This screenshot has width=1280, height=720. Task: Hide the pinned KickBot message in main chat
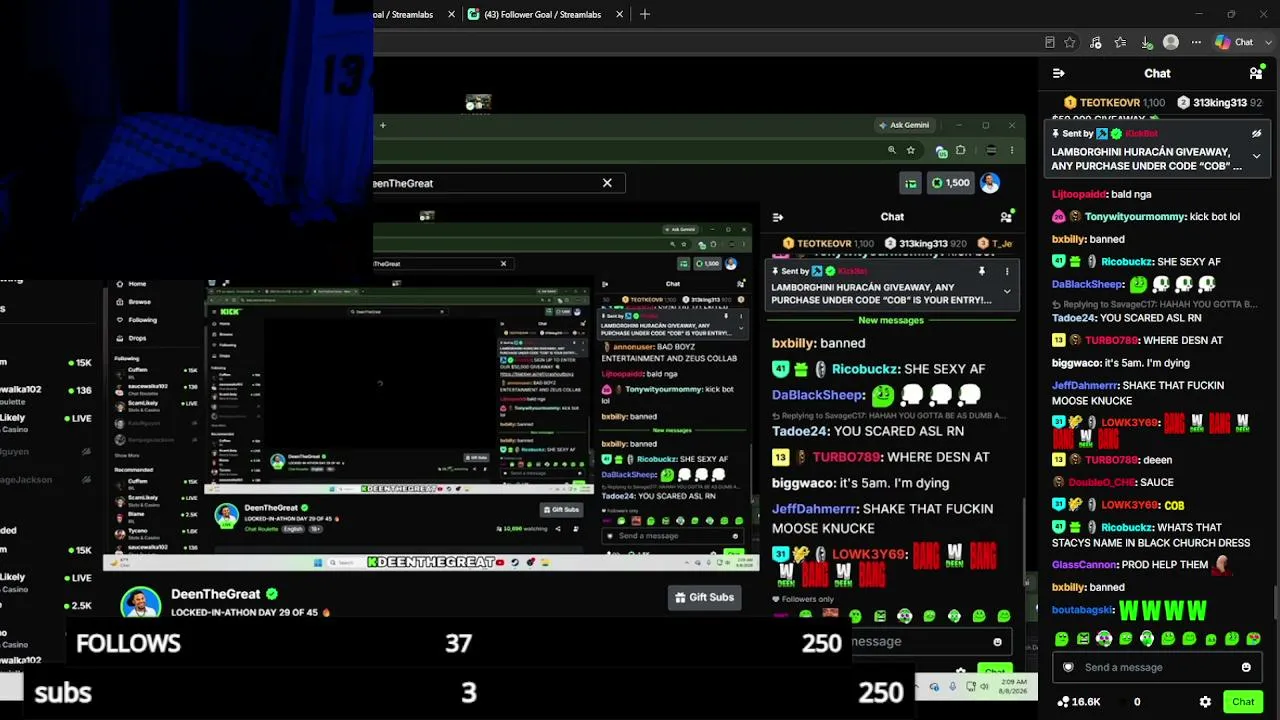[x=1257, y=133]
